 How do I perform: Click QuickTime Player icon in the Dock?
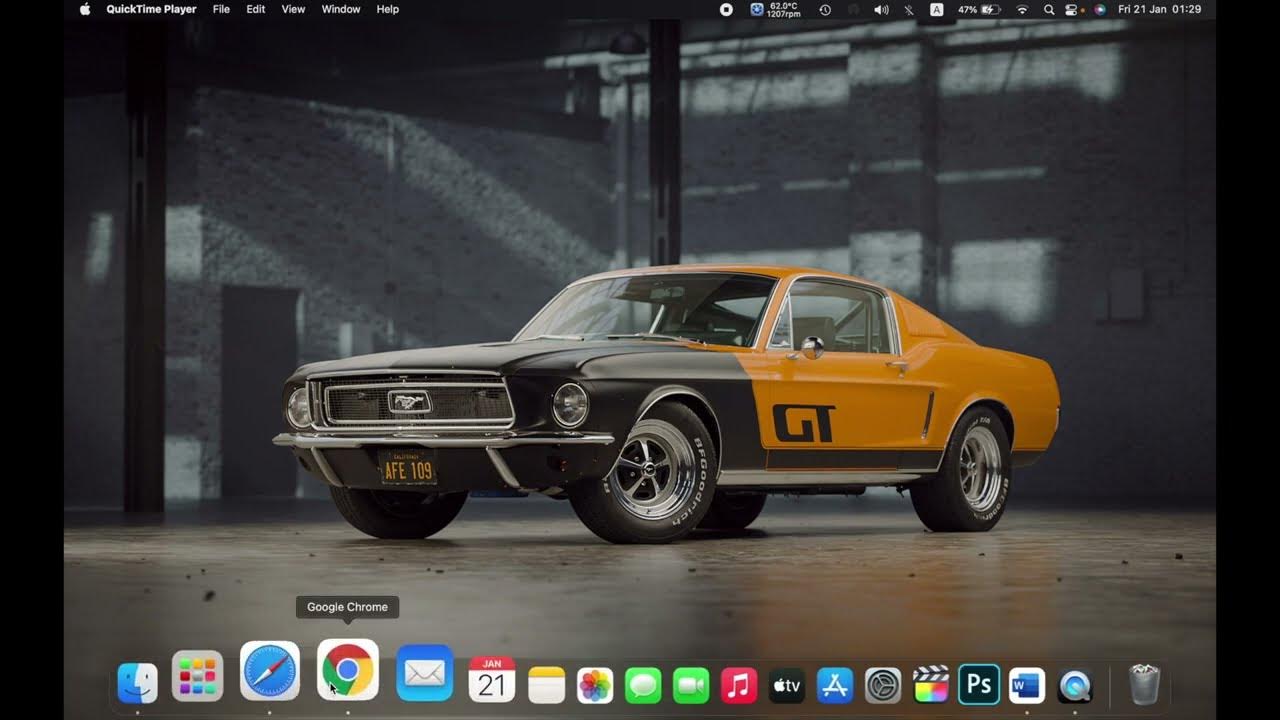coord(1075,685)
